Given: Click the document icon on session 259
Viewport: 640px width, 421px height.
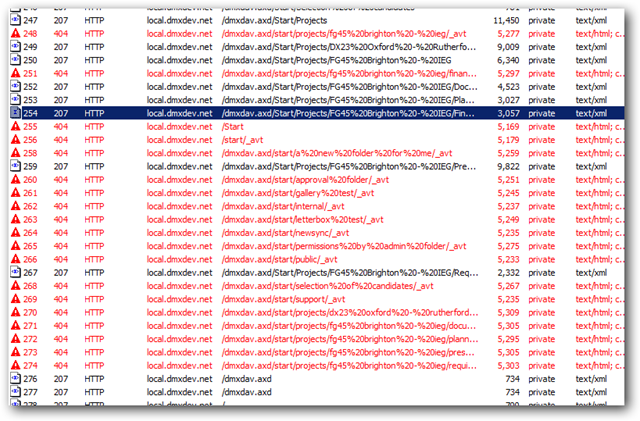Looking at the screenshot, I should pos(16,166).
